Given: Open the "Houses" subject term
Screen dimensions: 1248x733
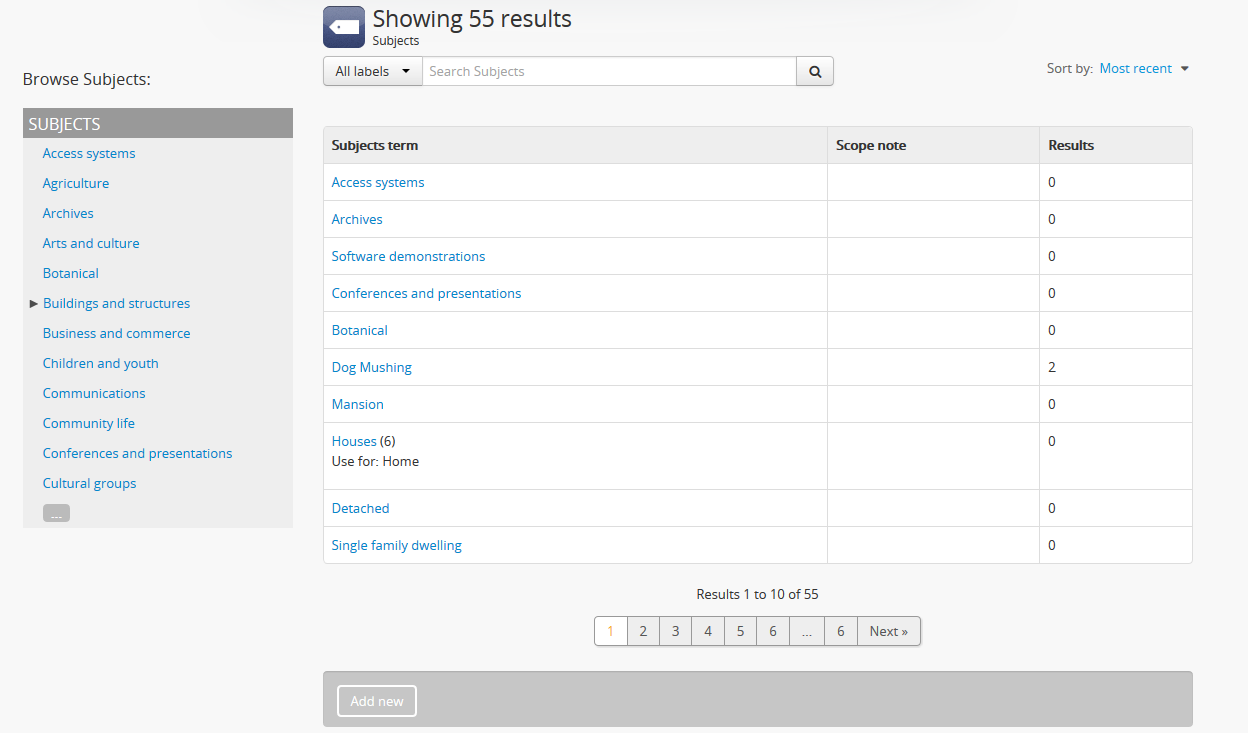Looking at the screenshot, I should [x=353, y=440].
